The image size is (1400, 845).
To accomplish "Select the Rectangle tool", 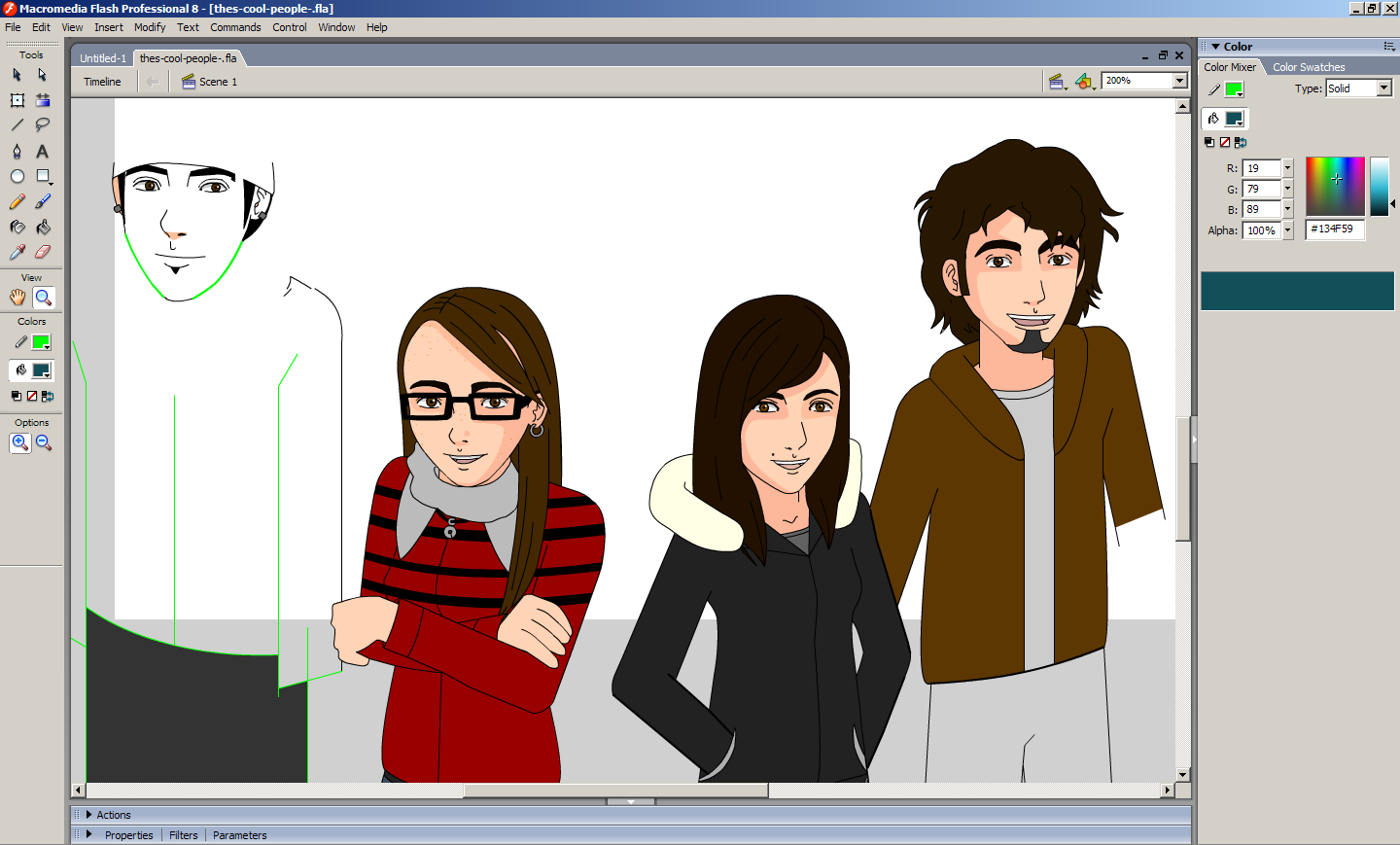I will (42, 176).
